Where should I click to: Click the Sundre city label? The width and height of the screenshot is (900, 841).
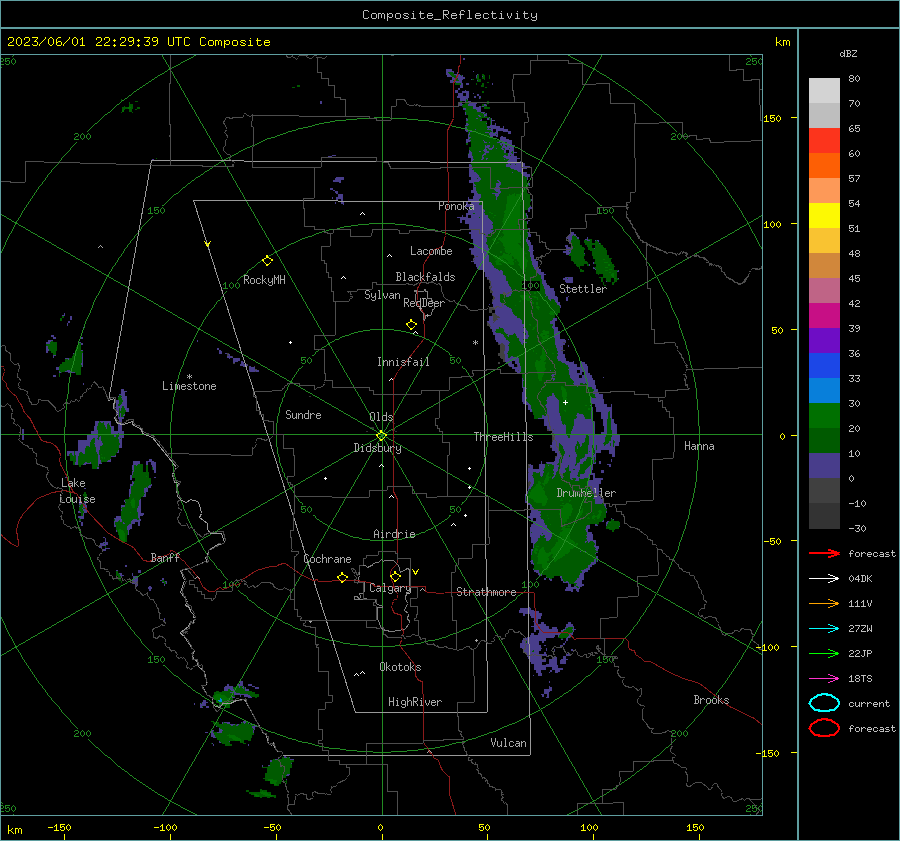pyautogui.click(x=303, y=414)
